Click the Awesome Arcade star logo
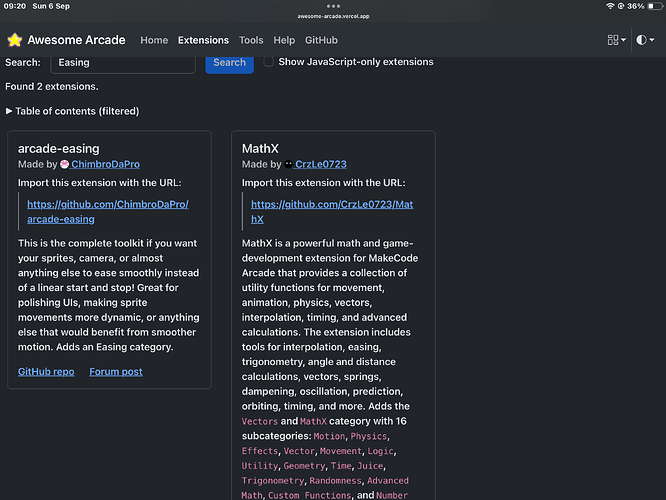 (x=14, y=40)
